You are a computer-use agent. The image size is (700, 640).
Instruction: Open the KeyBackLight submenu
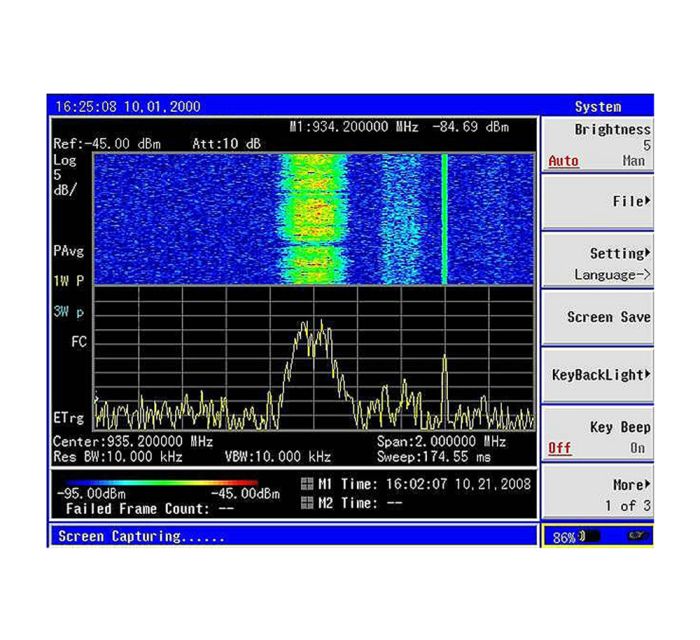point(598,375)
